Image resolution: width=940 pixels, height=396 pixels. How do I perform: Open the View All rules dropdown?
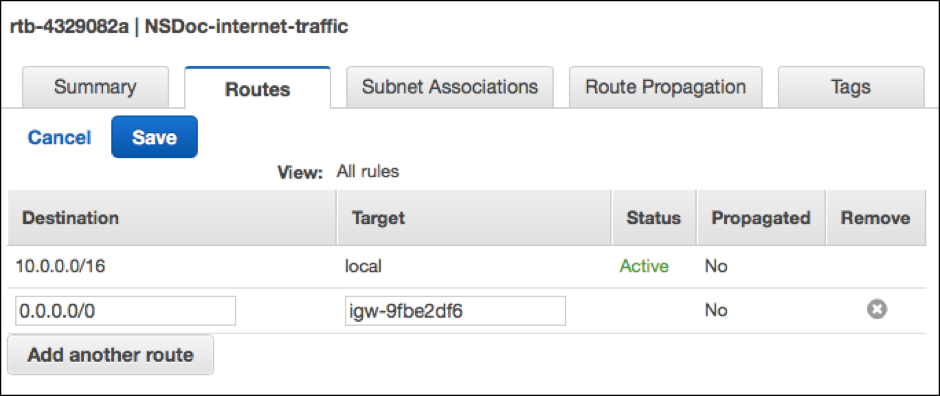click(x=367, y=172)
